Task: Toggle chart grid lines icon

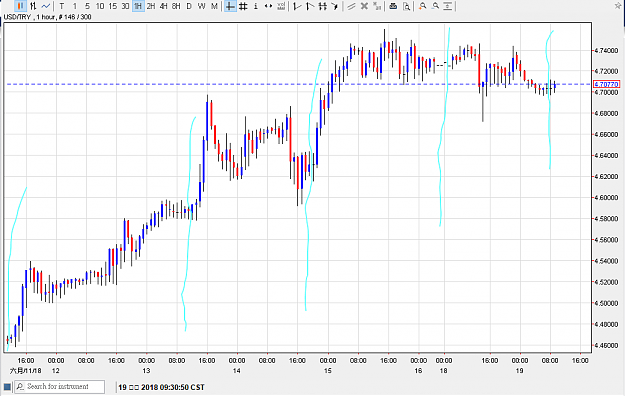Action: coord(243,6)
